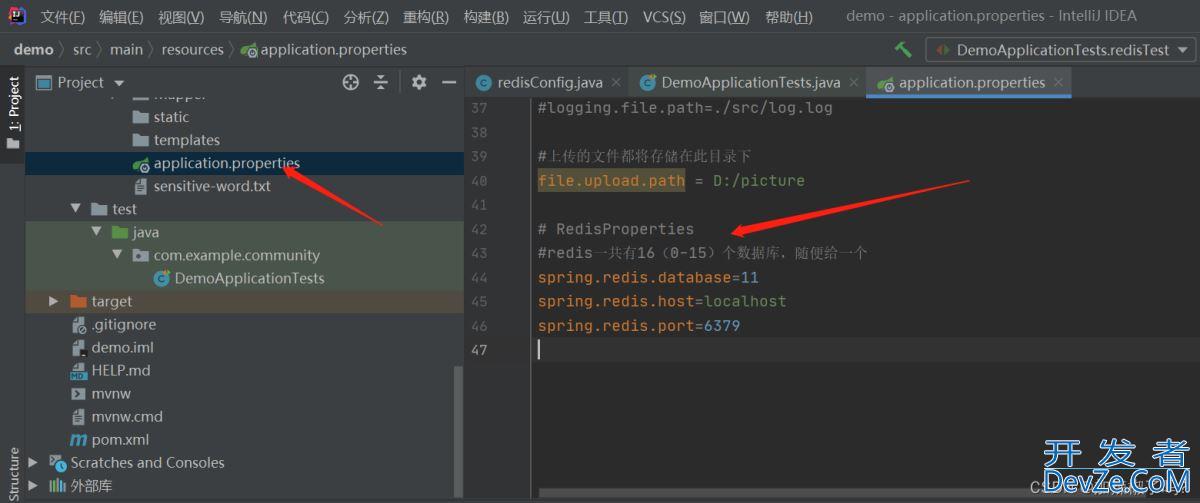
Task: Select the static folder
Action: (171, 117)
